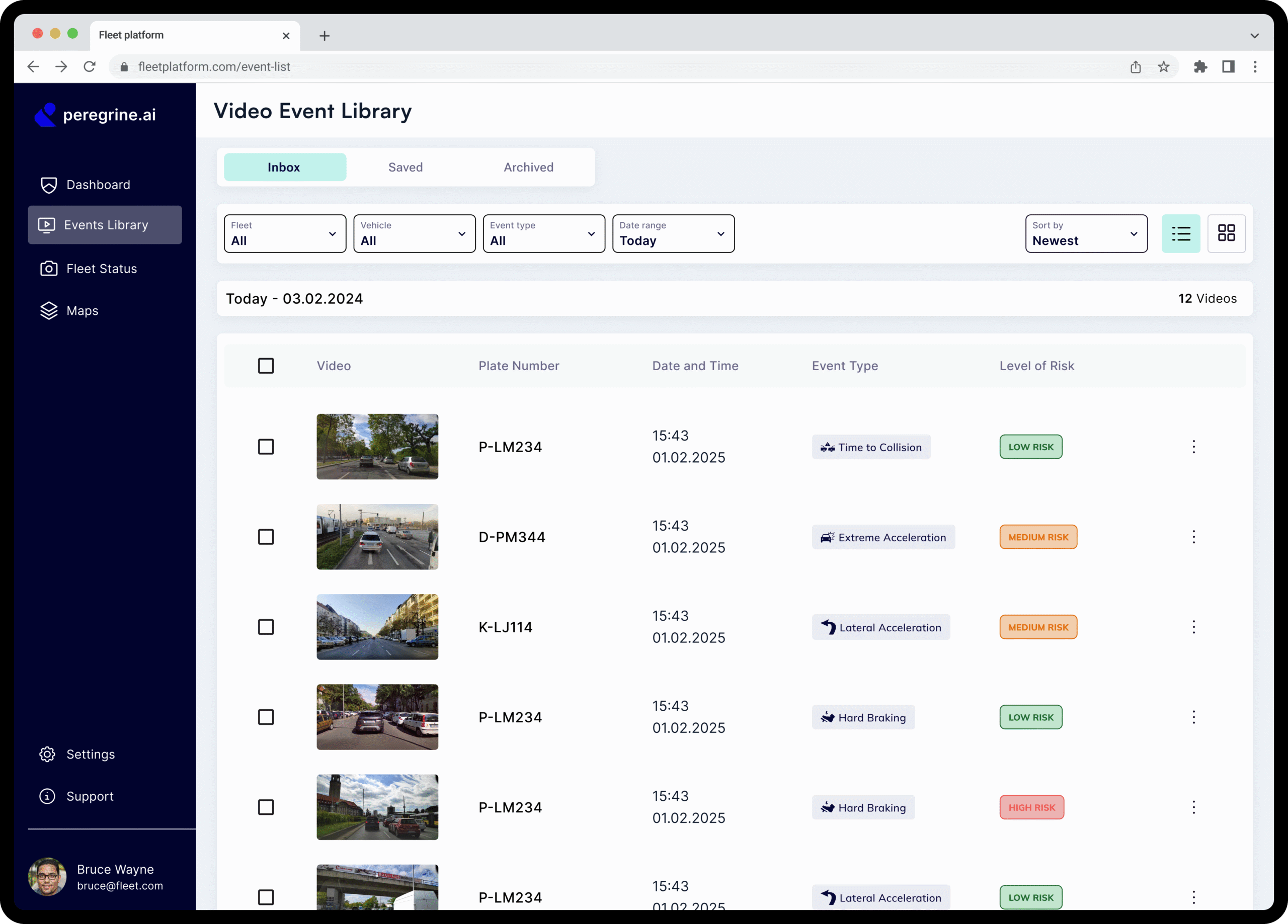The image size is (1288, 924).
Task: Open the Archived tab
Action: pyautogui.click(x=528, y=167)
